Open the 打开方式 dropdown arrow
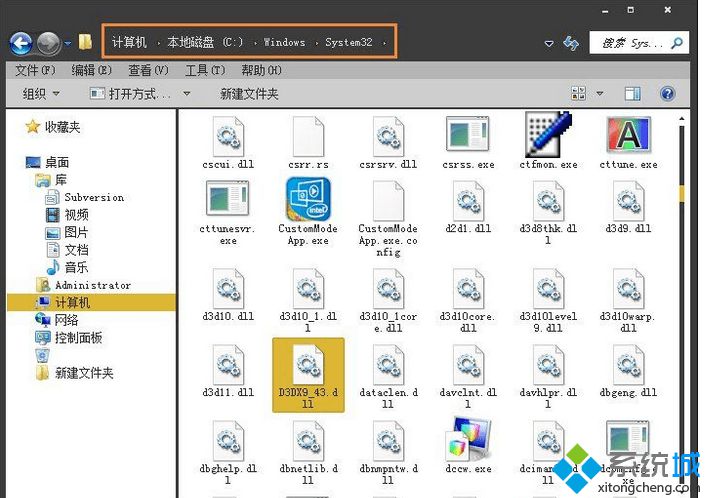705x498 pixels. point(186,93)
